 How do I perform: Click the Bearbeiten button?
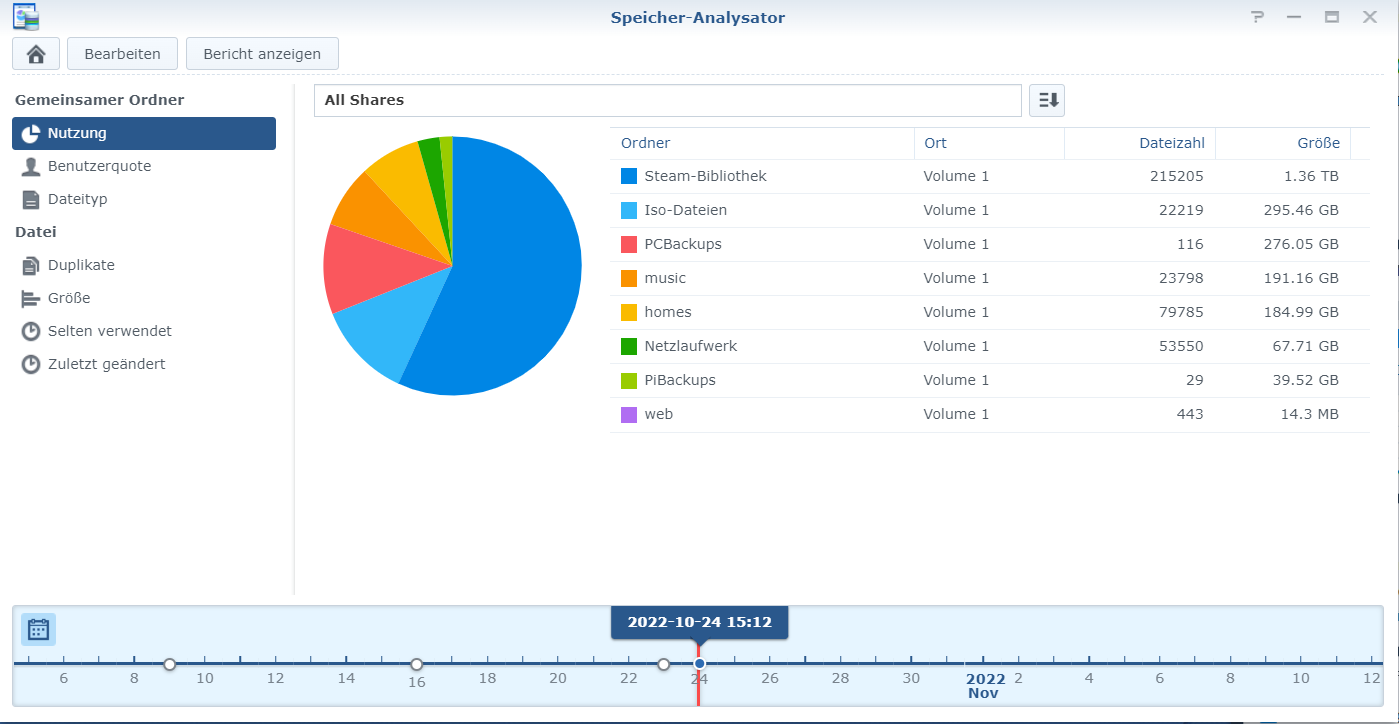coord(122,54)
